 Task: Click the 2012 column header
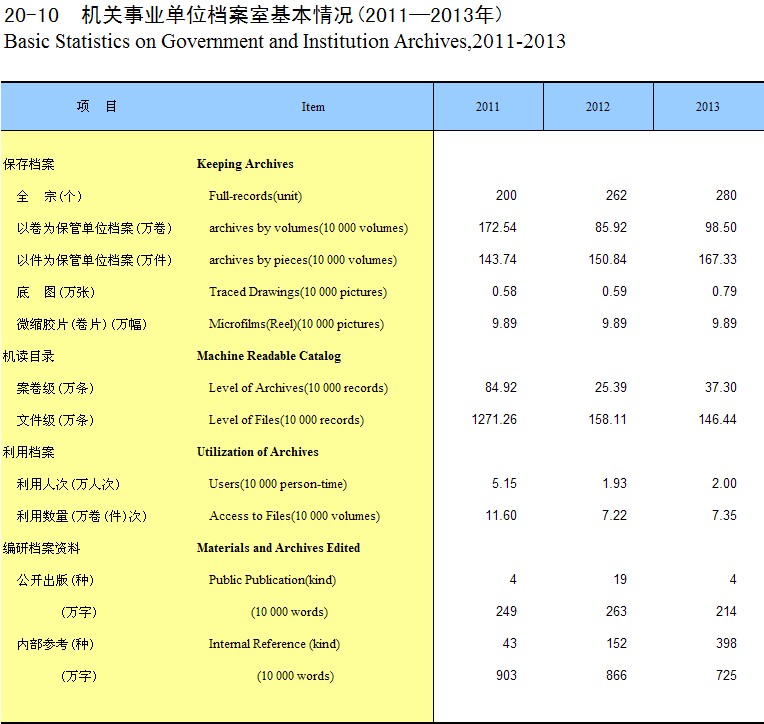[597, 107]
